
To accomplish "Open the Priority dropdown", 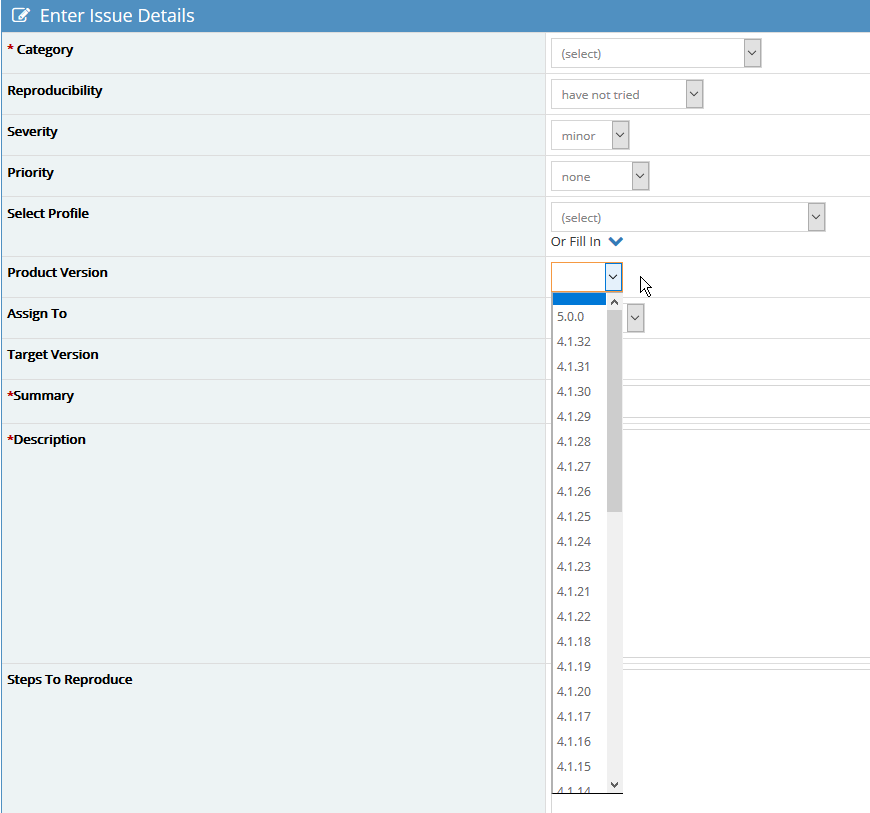I will pos(600,177).
